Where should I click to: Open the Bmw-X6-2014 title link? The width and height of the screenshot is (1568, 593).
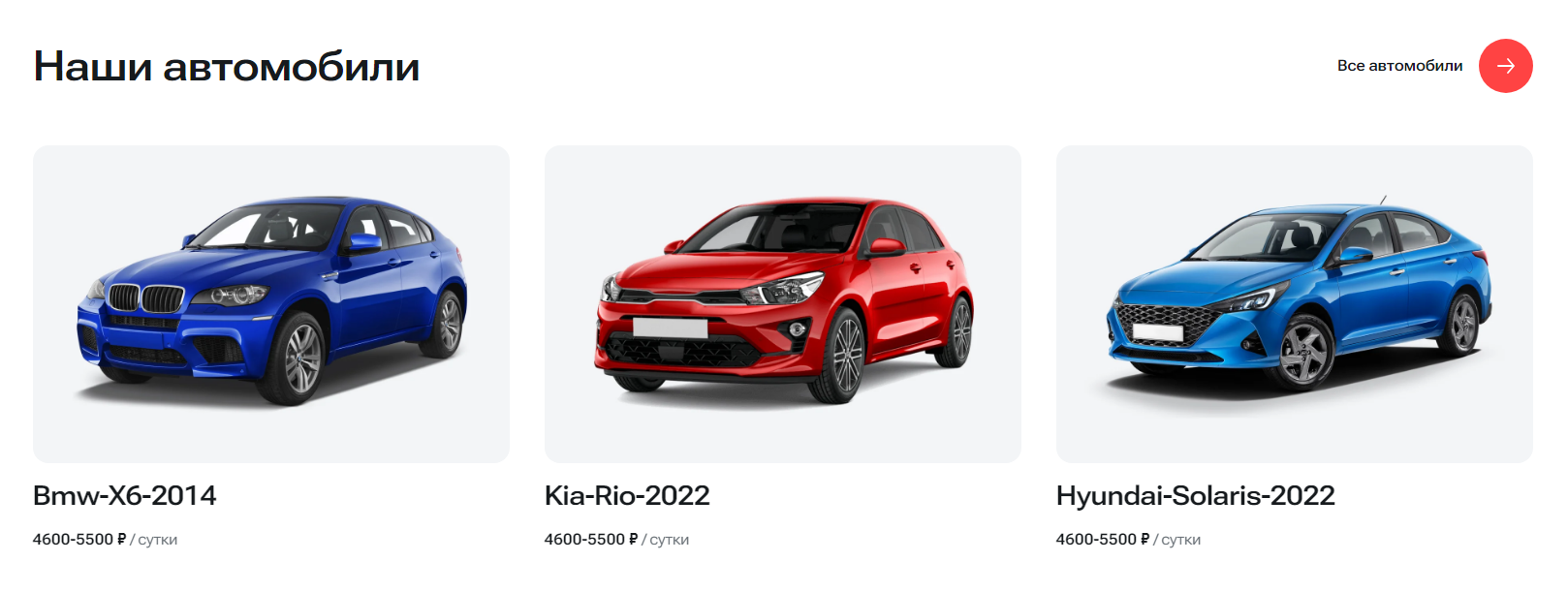click(x=125, y=495)
